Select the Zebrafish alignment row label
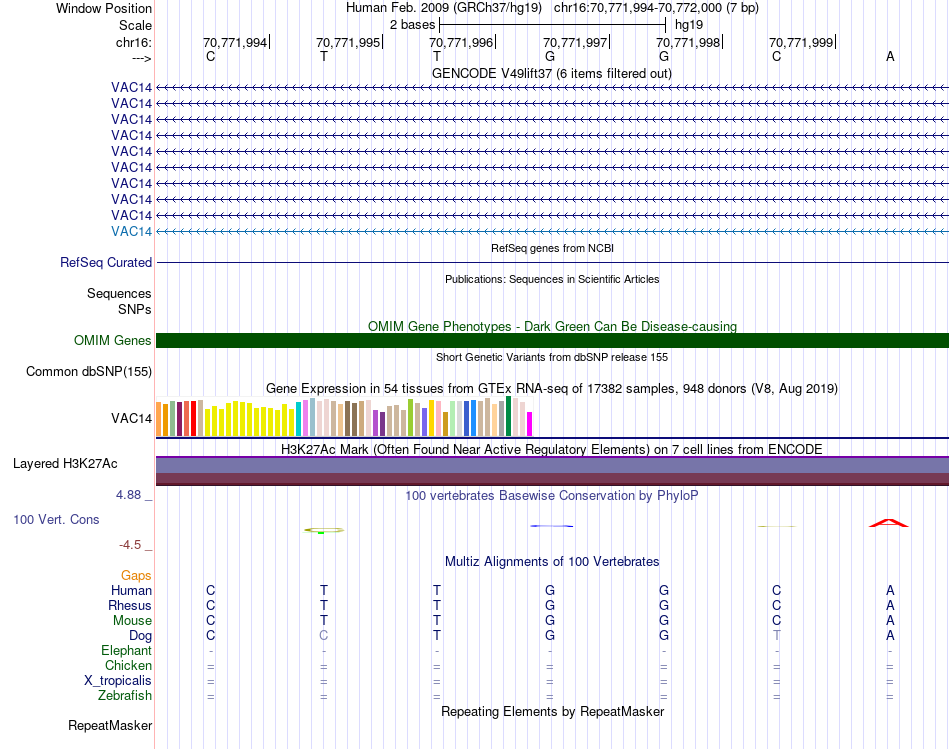 click(x=125, y=696)
